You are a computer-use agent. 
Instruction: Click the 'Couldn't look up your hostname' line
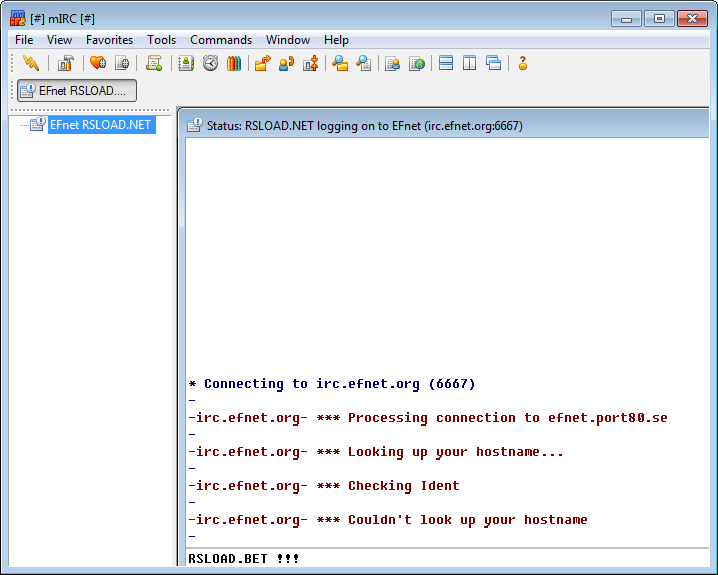(387, 520)
